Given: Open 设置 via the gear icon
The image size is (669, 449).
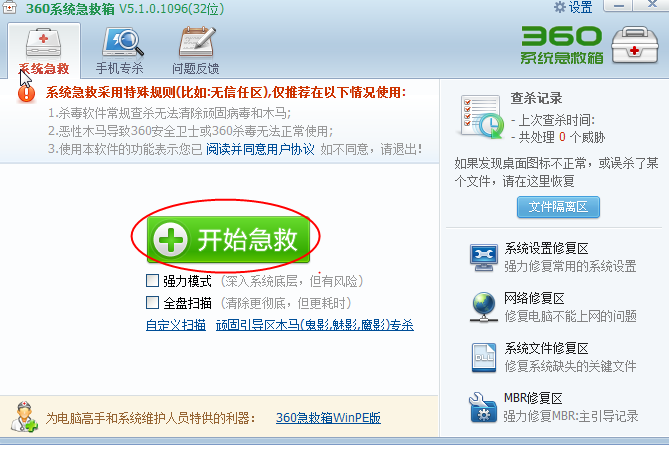Looking at the screenshot, I should [559, 7].
